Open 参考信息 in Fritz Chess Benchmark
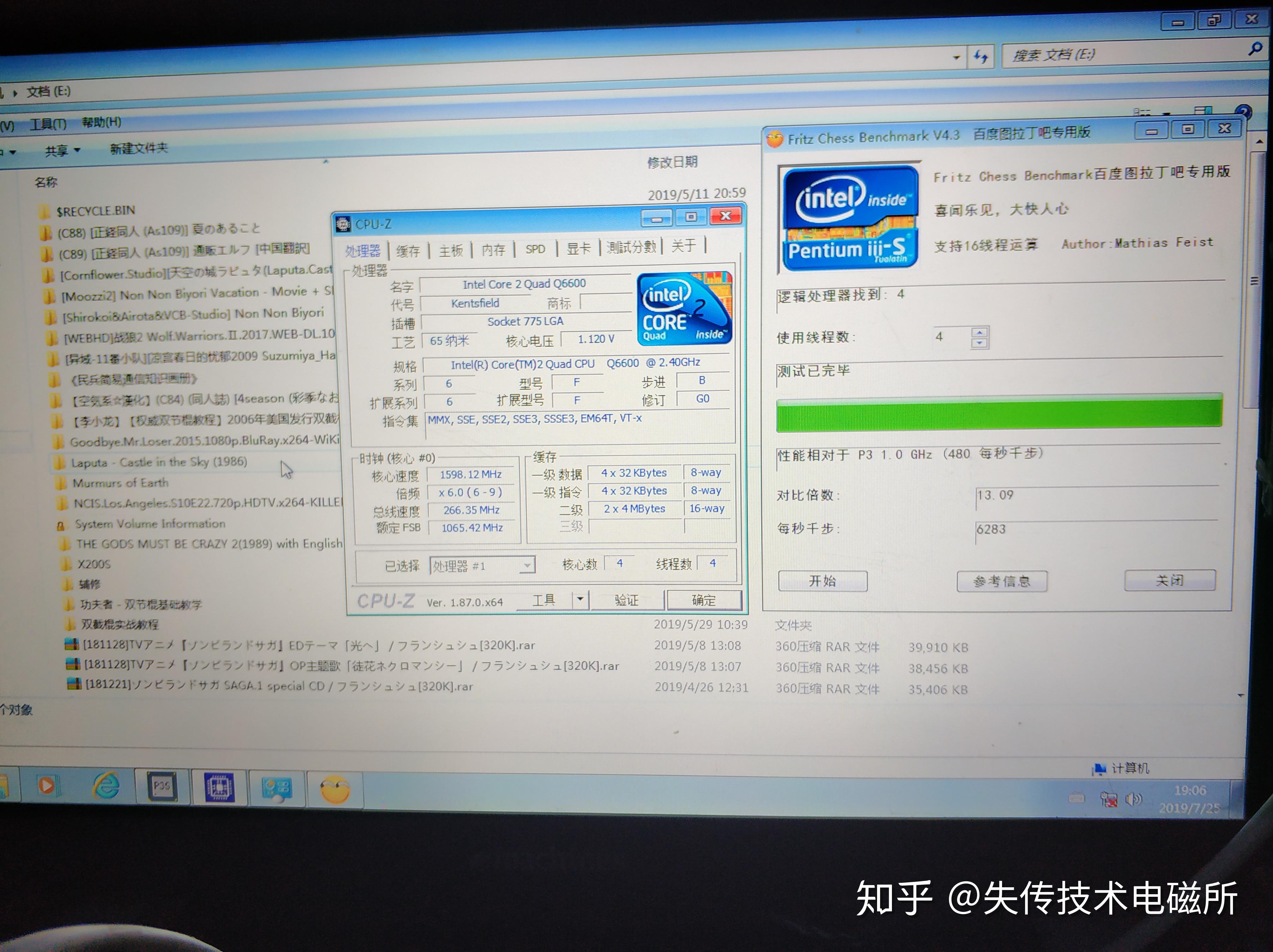The width and height of the screenshot is (1273, 952). [1001, 581]
